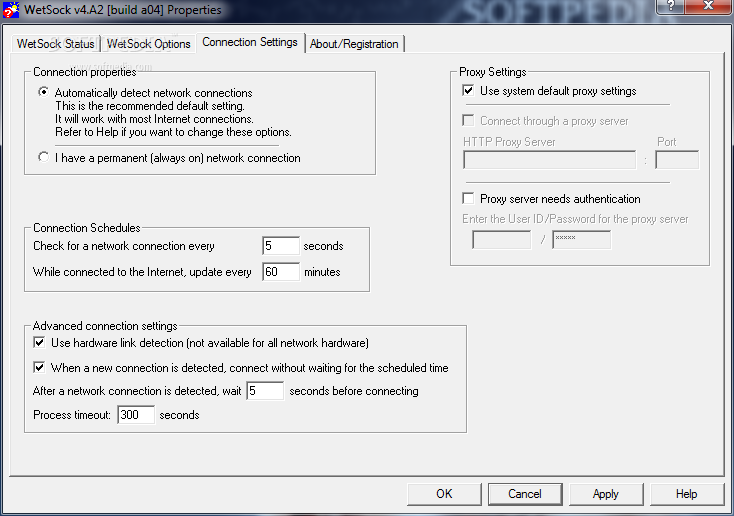The image size is (734, 516).
Task: Click the 'Proxy Settings' group label
Action: tap(493, 72)
